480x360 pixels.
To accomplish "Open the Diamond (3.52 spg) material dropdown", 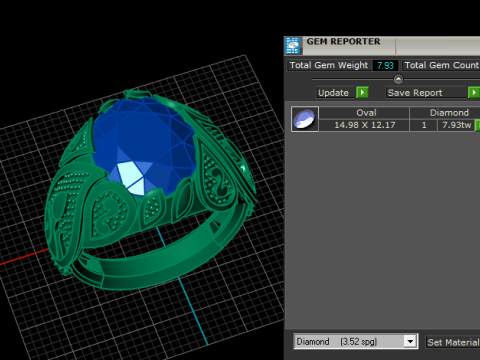I will coord(410,342).
